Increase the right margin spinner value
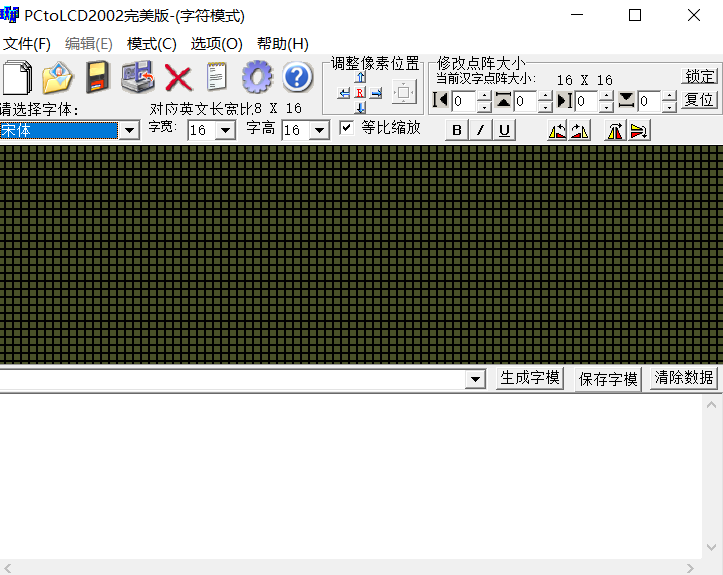Viewport: 723px width, 575px height. pos(606,95)
